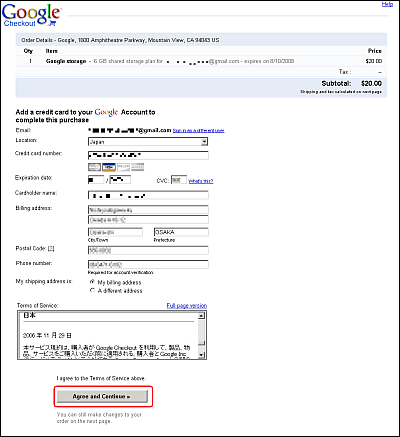Click the City/Town input field

(115, 232)
